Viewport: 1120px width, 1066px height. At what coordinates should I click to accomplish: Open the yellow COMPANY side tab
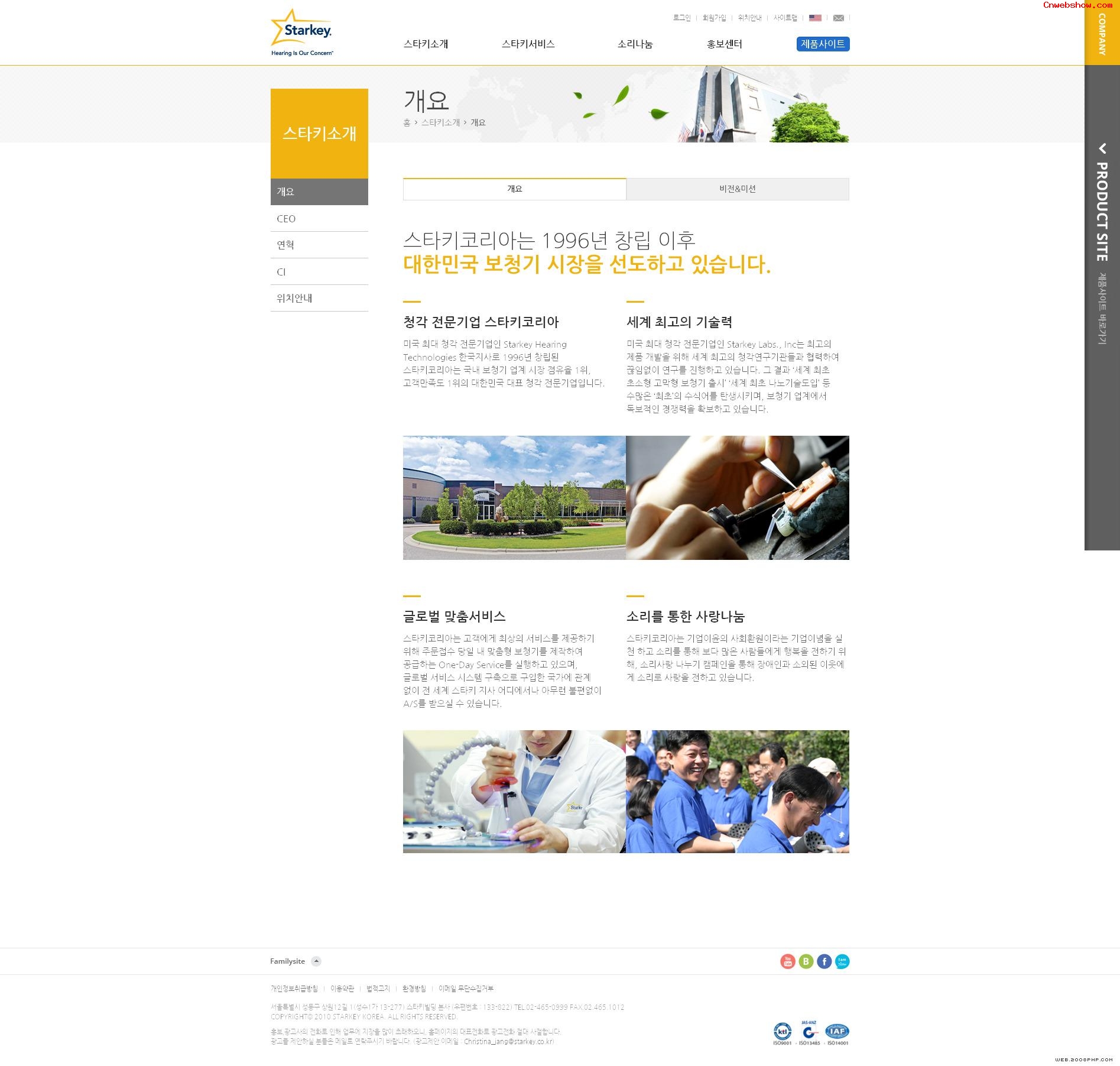coord(1102,33)
